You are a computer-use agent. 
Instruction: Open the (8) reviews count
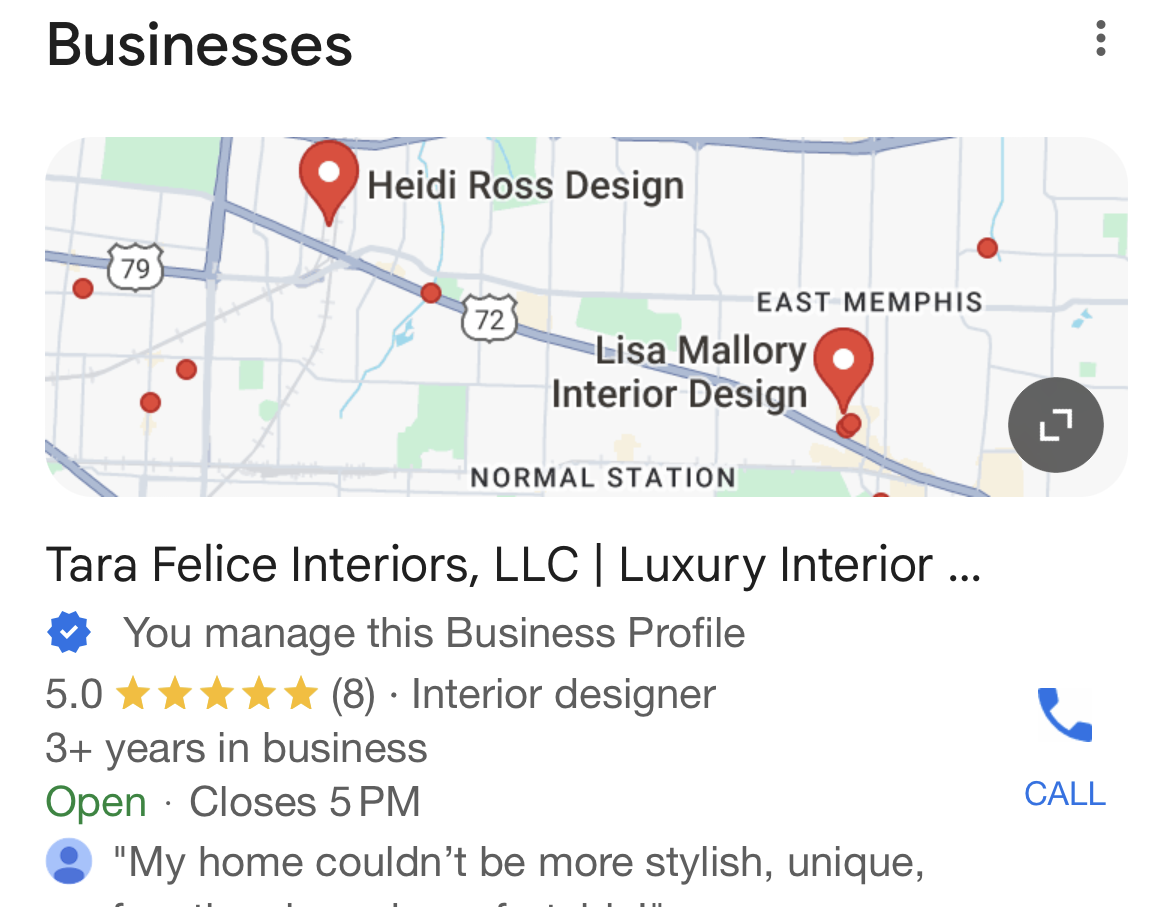pyautogui.click(x=353, y=694)
